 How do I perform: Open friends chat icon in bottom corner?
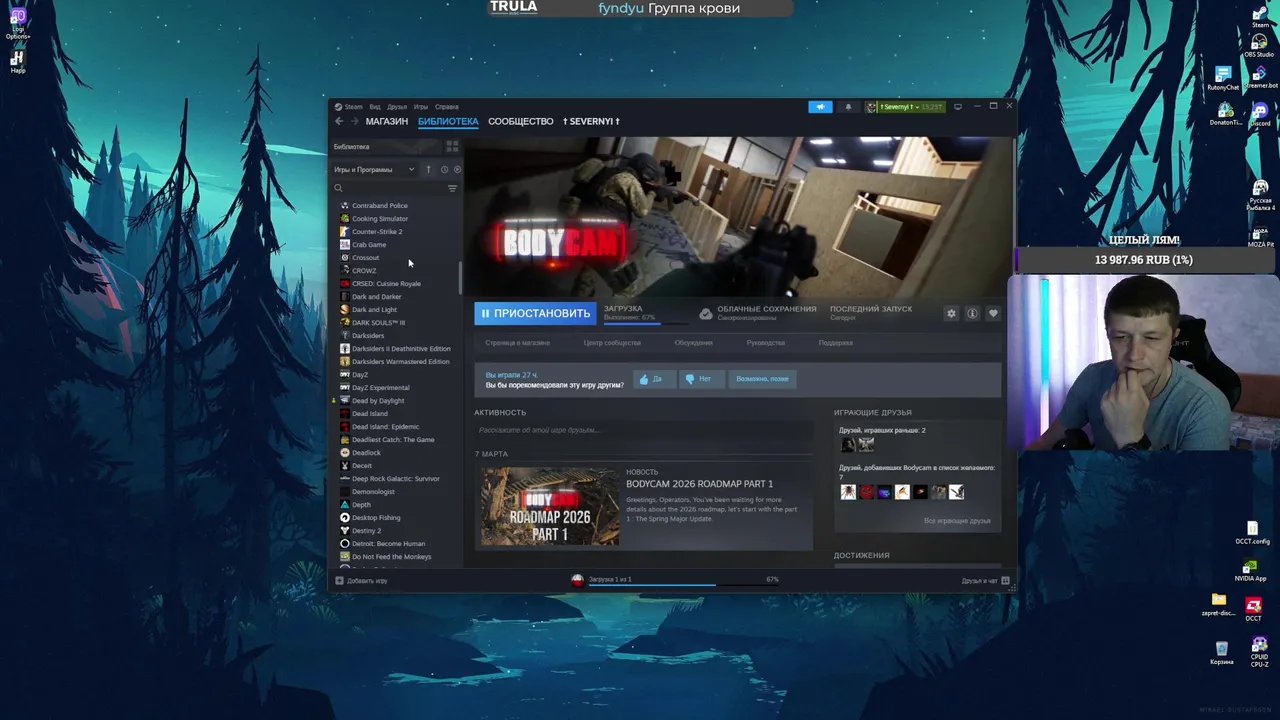point(1005,580)
